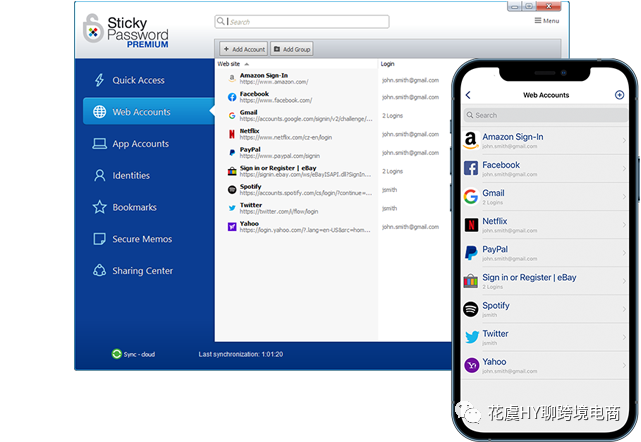Screen dimensions: 641x442
Task: Click the Web Accounts globe icon
Action: pos(99,112)
